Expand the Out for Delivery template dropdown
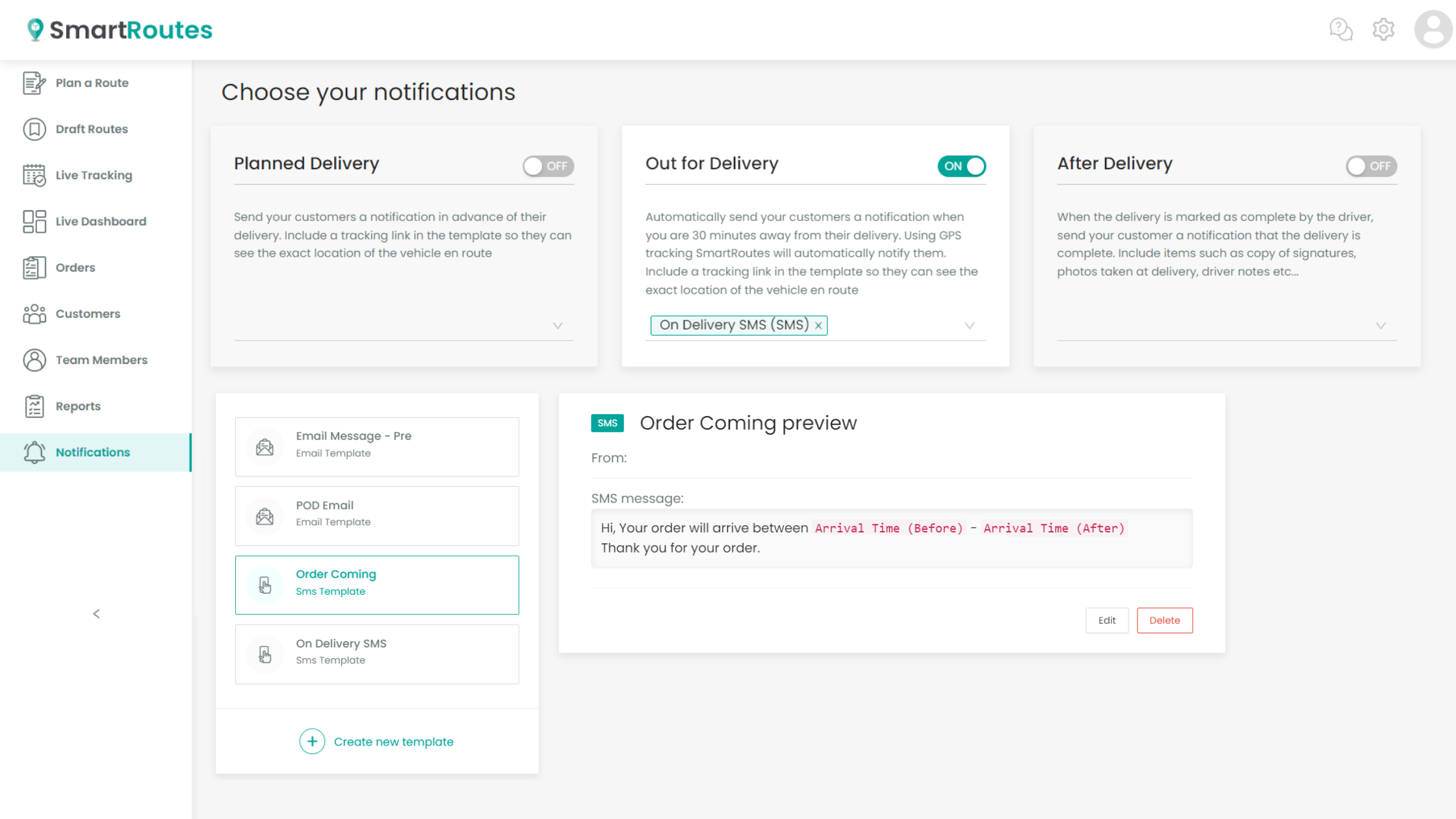This screenshot has width=1456, height=819. [969, 326]
